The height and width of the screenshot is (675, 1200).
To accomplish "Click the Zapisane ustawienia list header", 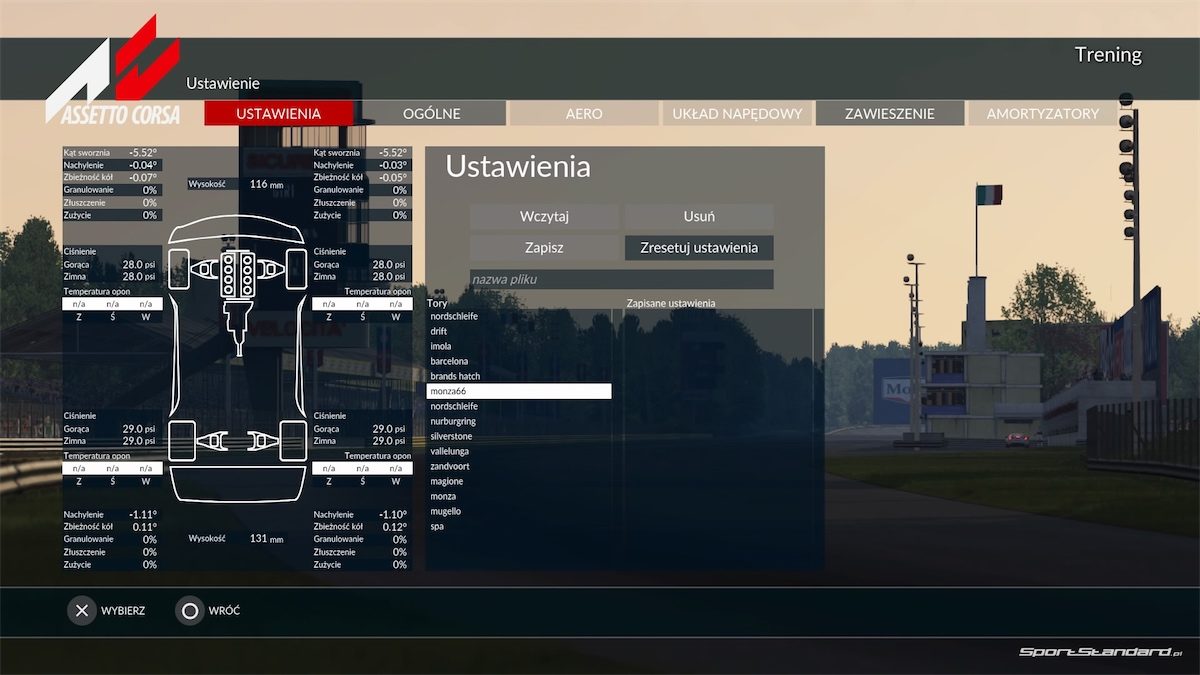I will [x=671, y=303].
